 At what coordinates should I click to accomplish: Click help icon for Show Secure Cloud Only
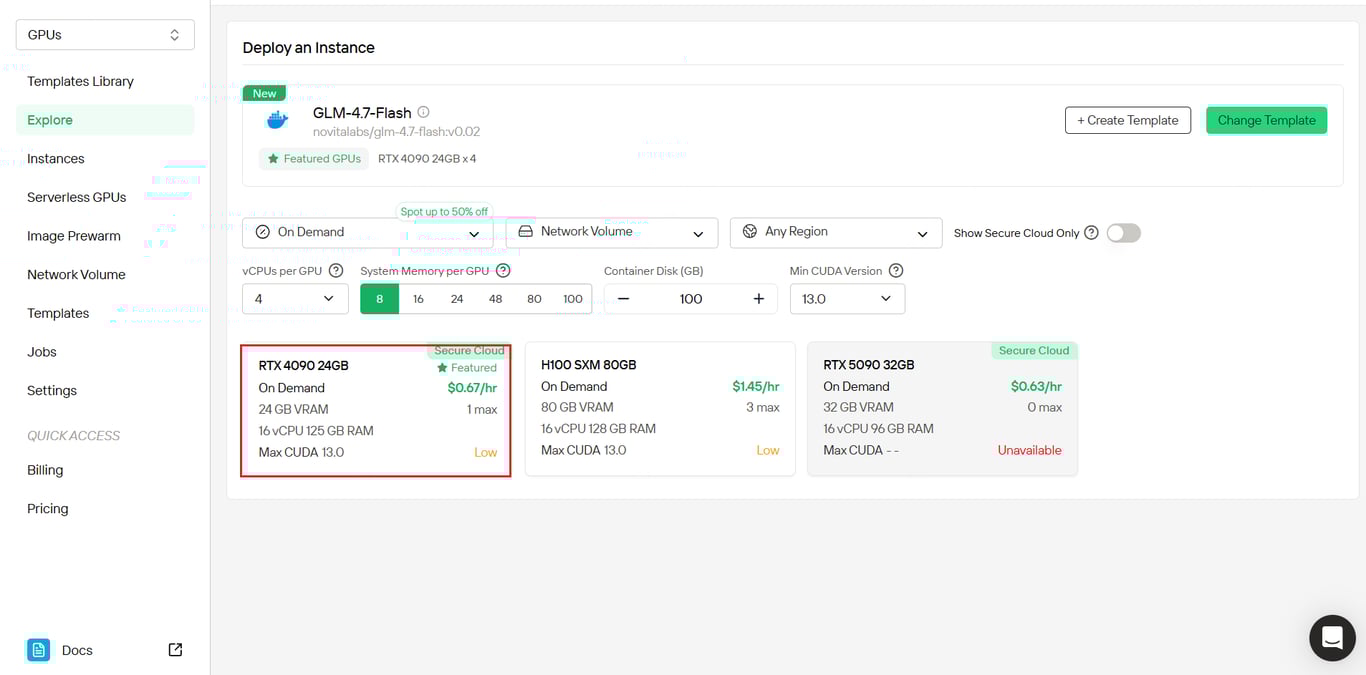coord(1091,233)
